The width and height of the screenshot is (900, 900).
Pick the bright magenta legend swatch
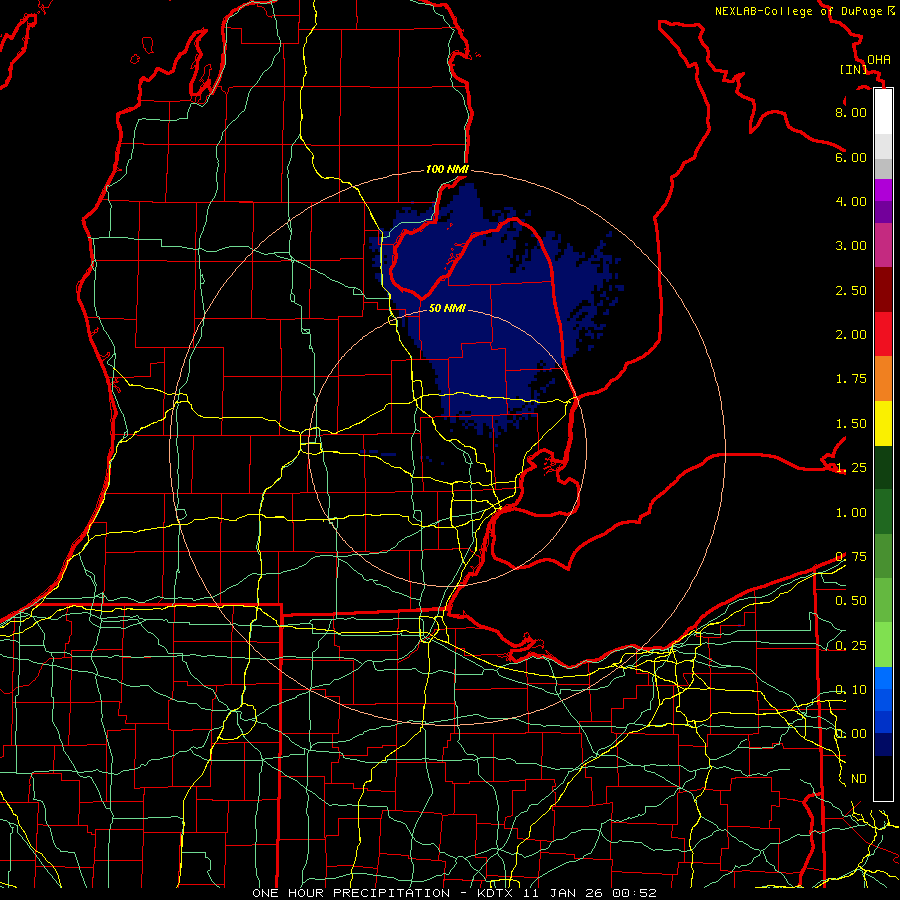tap(883, 190)
